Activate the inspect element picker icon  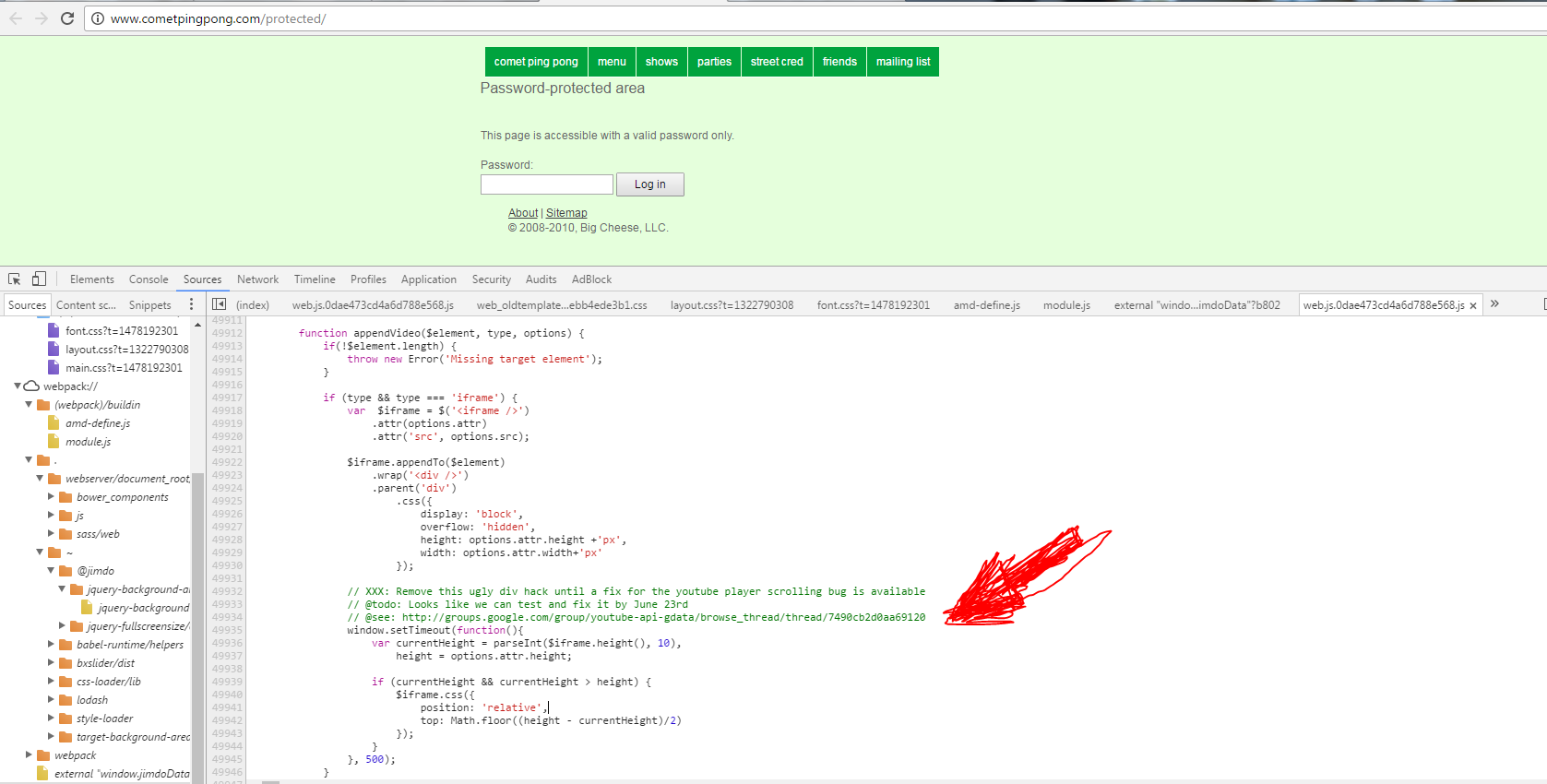click(15, 279)
